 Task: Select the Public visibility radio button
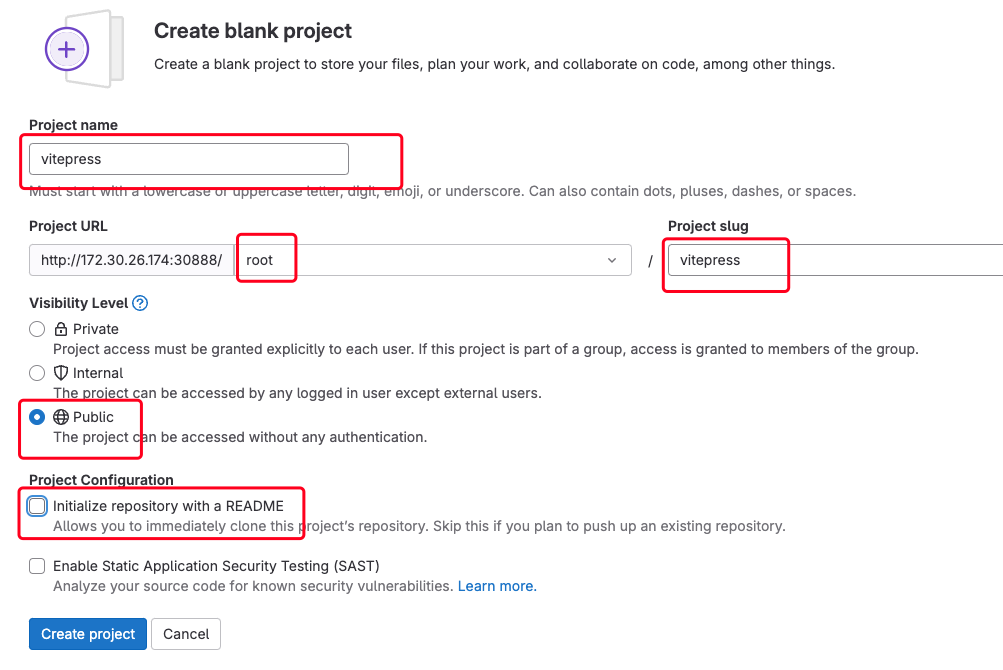(x=37, y=417)
